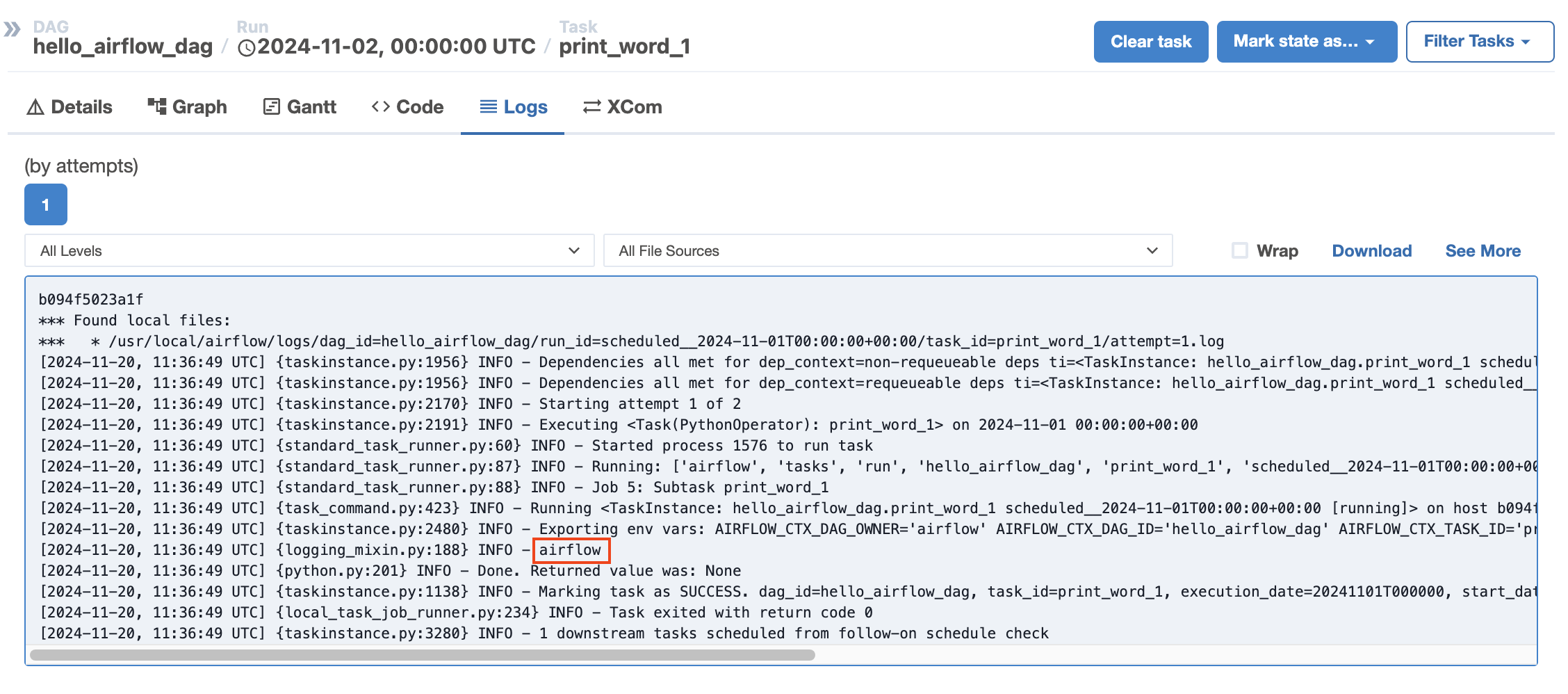
Task: Click the 'Found local files' log line
Action: tap(135, 321)
